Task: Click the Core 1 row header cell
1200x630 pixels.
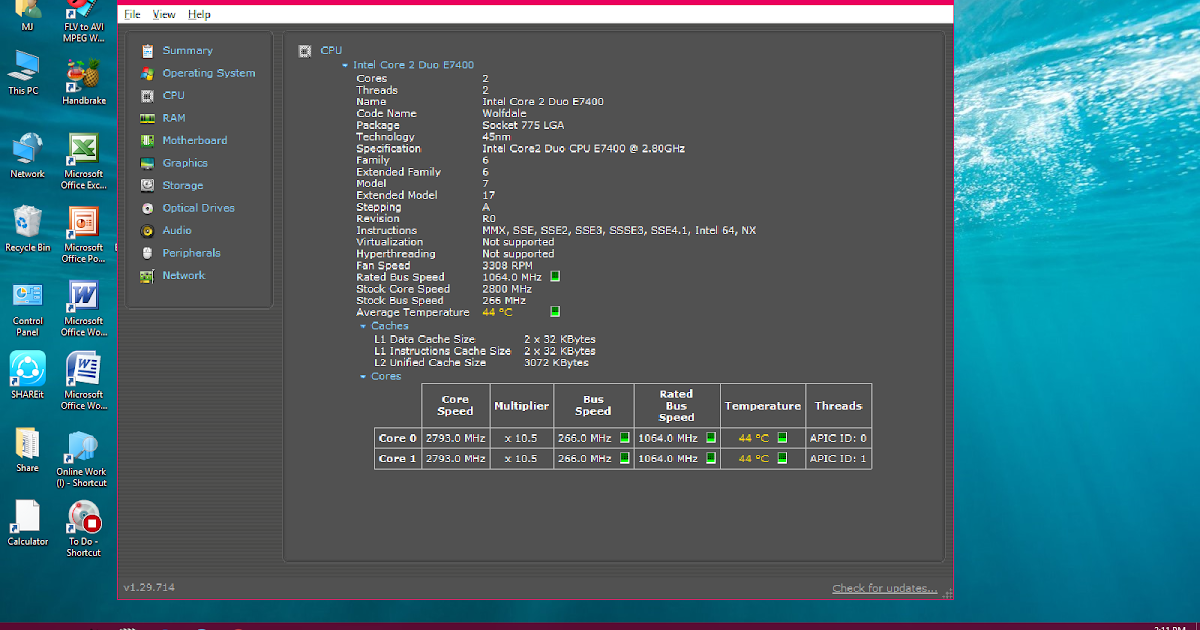Action: click(398, 458)
